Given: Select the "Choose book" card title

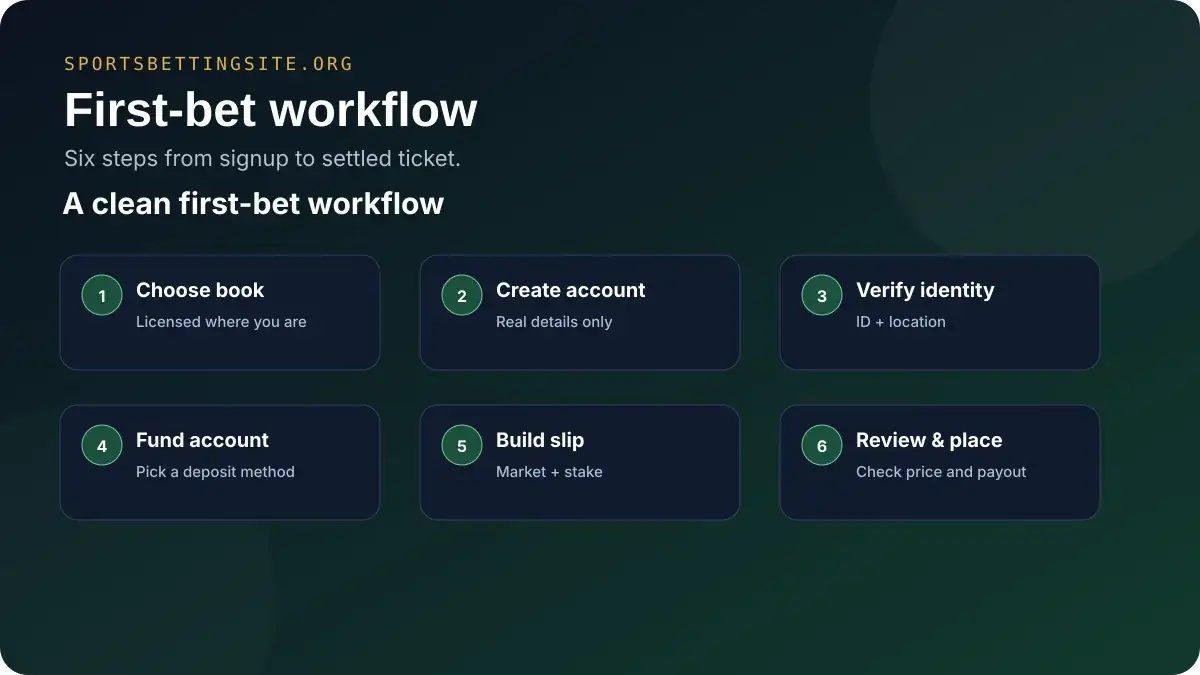Looking at the screenshot, I should pos(200,290).
